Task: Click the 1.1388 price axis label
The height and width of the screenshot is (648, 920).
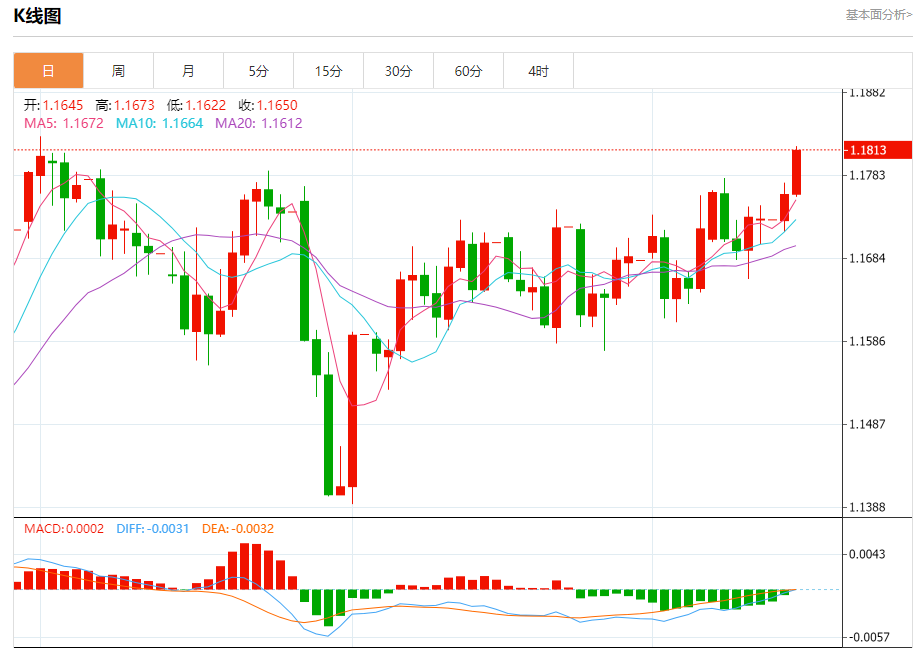Action: coord(867,507)
